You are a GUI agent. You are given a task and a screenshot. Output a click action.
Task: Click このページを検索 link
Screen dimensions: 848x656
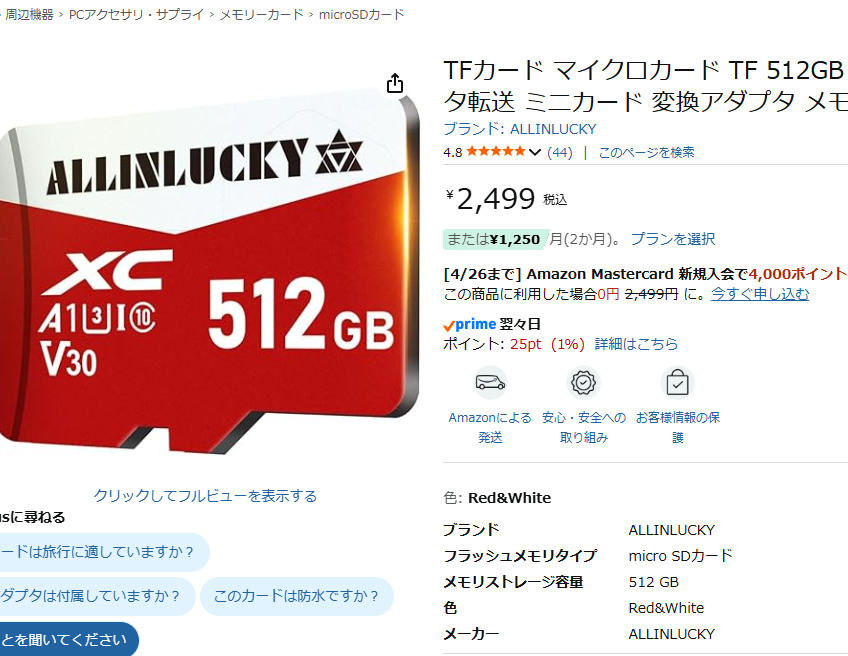tap(646, 153)
